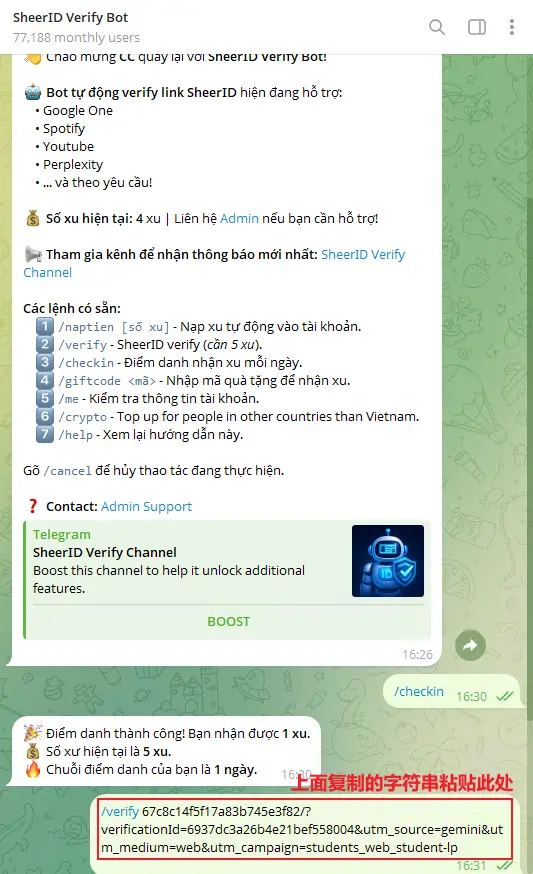Click the /cancel command text
The height and width of the screenshot is (874, 533).
coord(67,470)
